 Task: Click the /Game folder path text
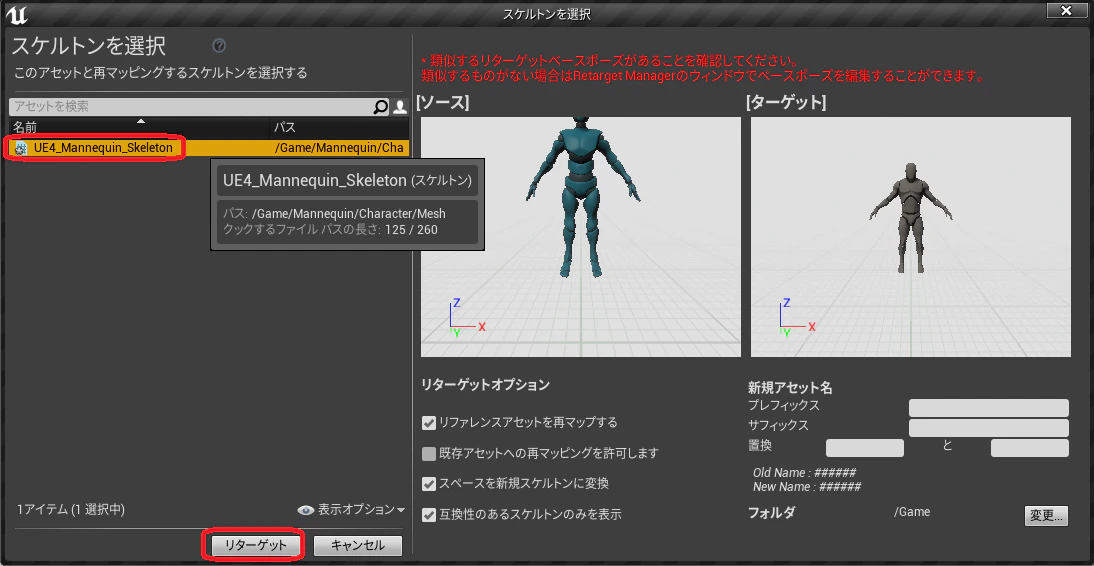912,512
